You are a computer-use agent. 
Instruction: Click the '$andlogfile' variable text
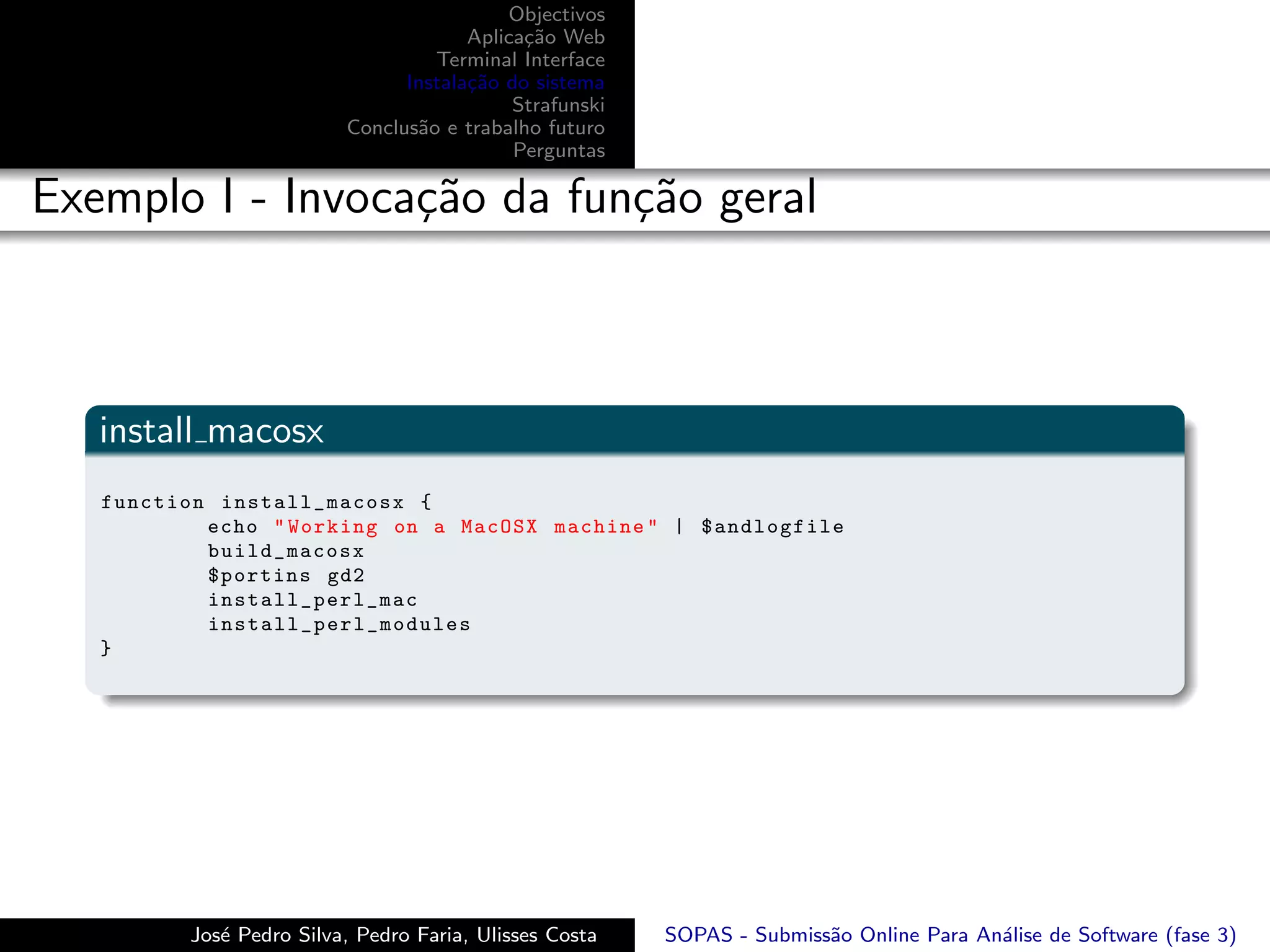[773, 527]
